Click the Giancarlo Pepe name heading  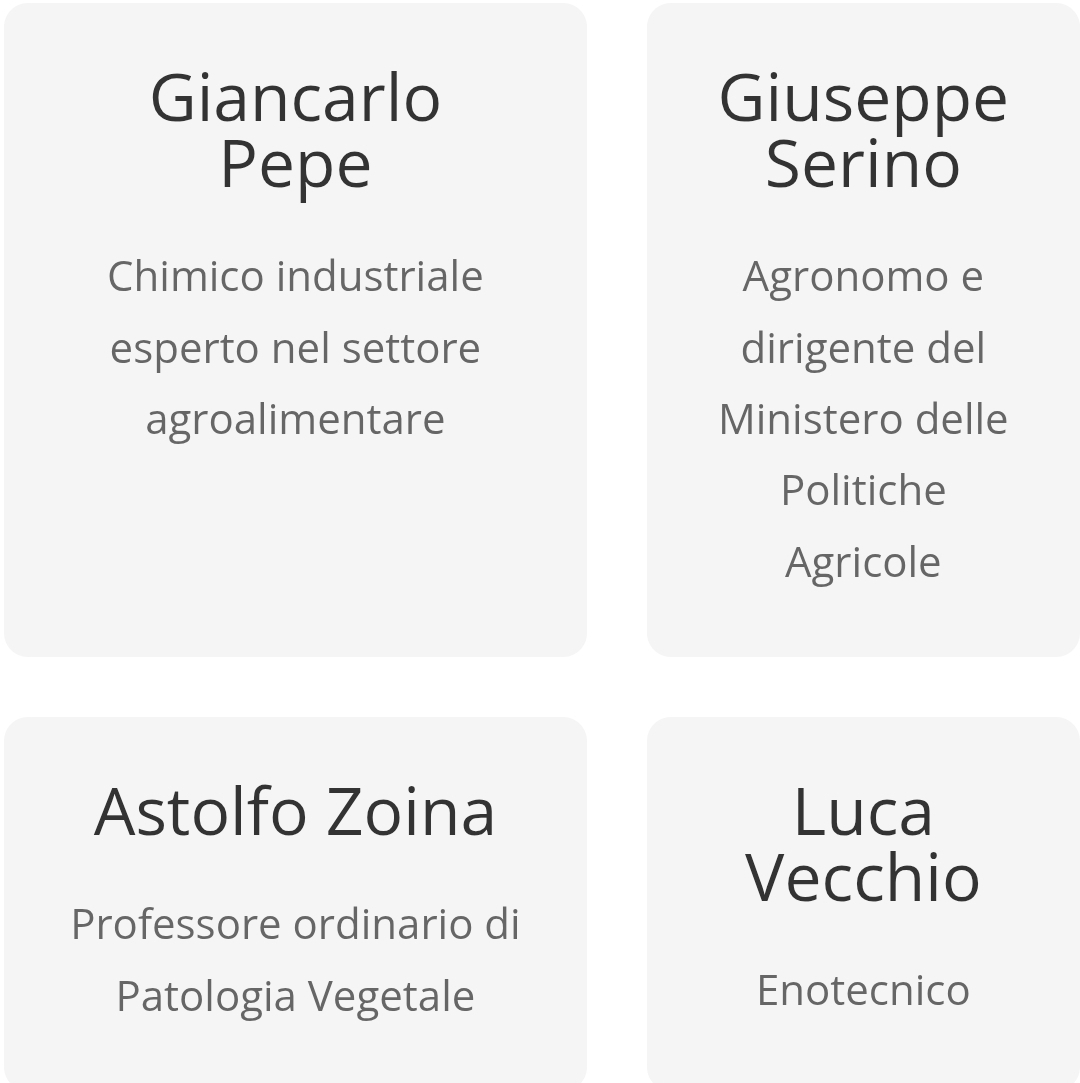[x=296, y=131]
